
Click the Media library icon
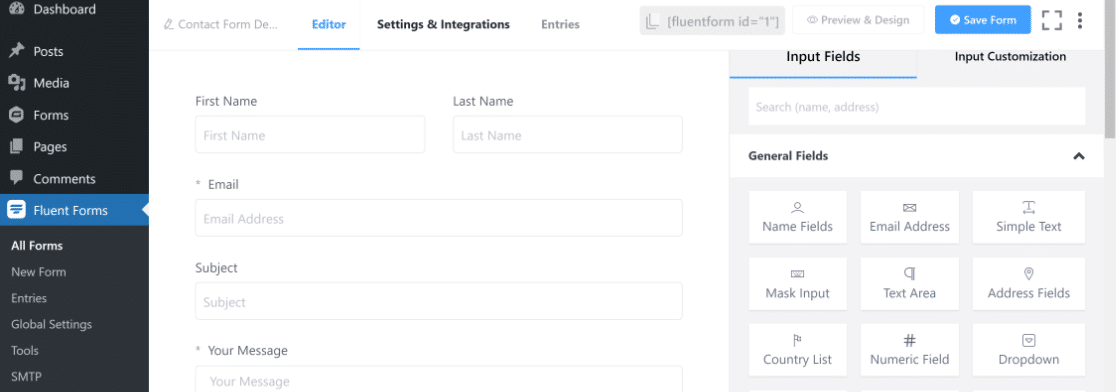[x=16, y=83]
